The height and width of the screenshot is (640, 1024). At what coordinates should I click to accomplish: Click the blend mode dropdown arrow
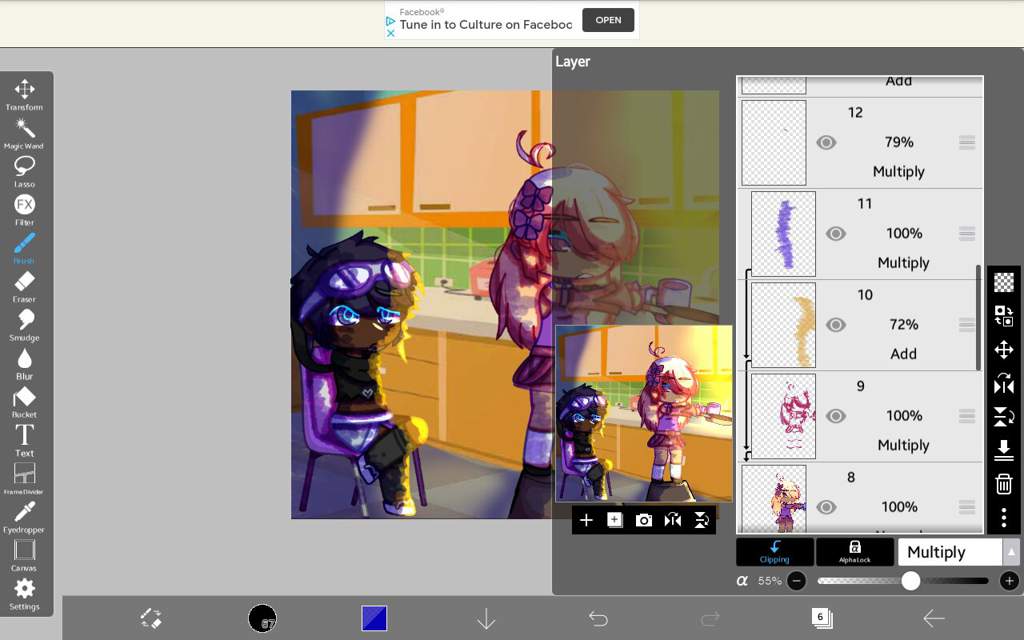click(x=1011, y=552)
